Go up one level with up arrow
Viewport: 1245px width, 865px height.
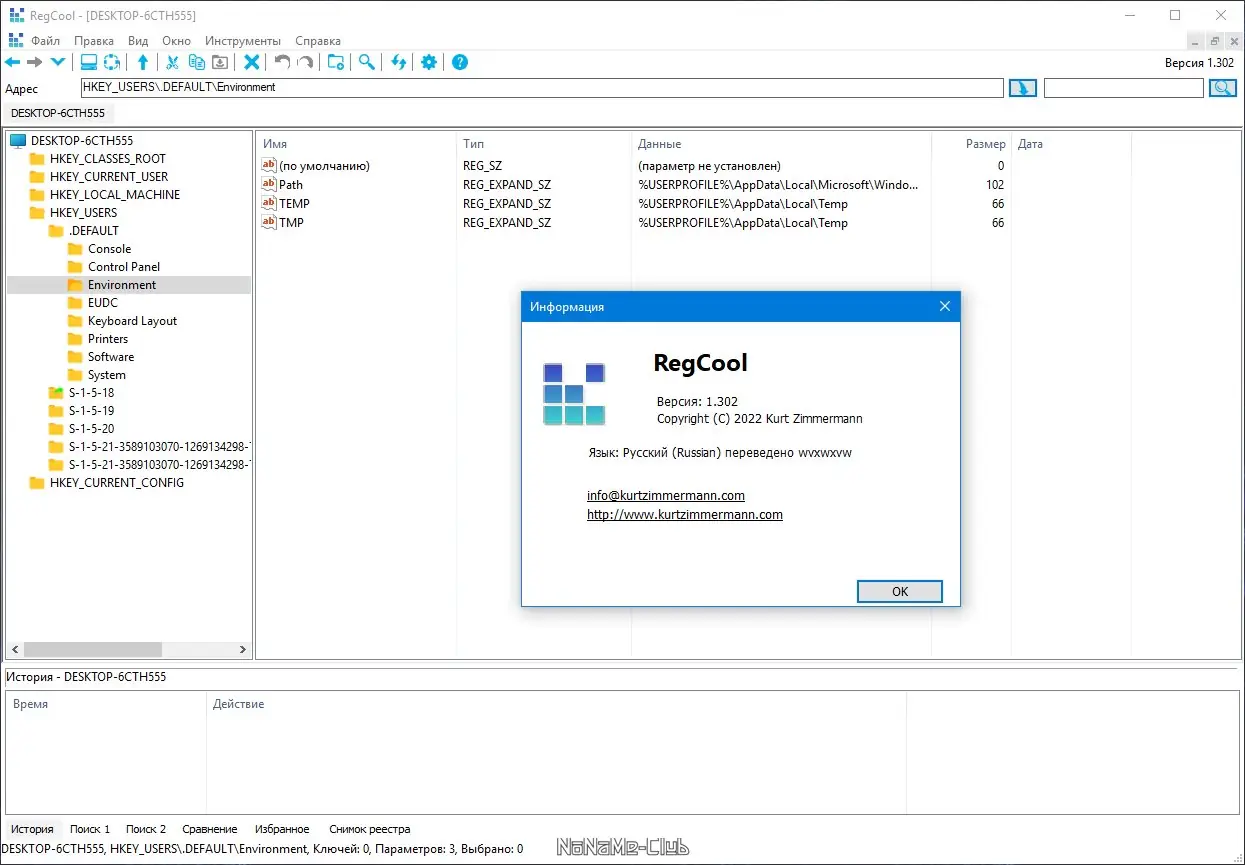click(143, 62)
